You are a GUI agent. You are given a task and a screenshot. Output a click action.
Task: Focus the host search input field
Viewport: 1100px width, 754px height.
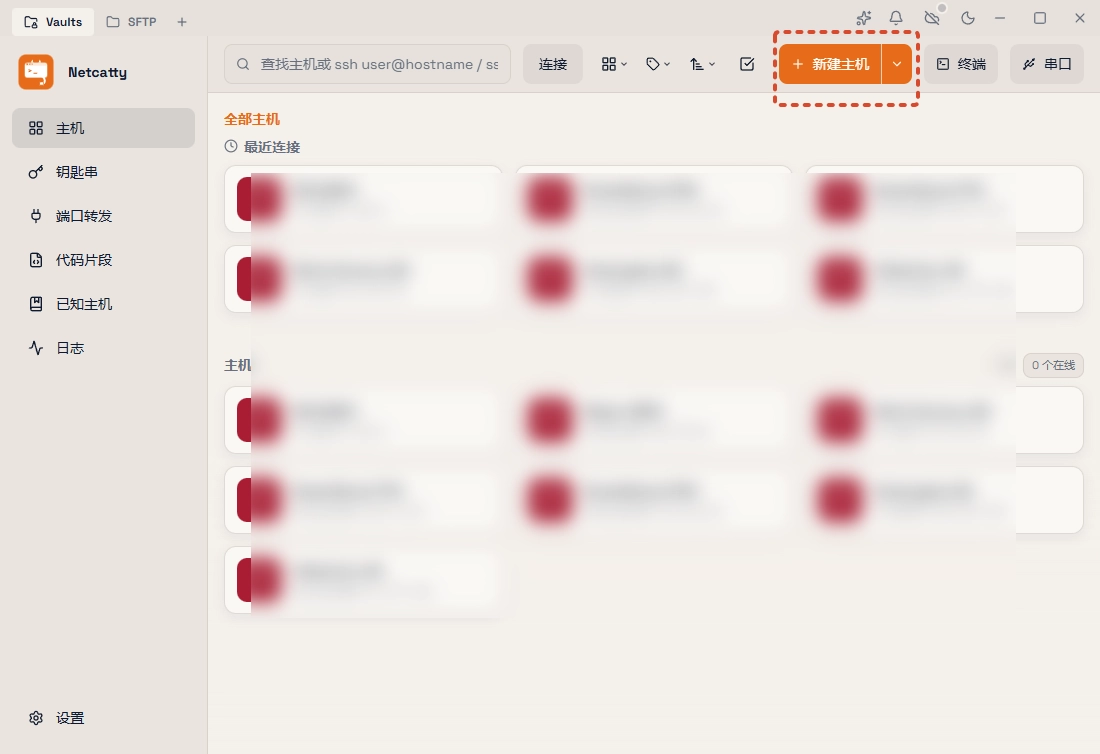[x=378, y=64]
